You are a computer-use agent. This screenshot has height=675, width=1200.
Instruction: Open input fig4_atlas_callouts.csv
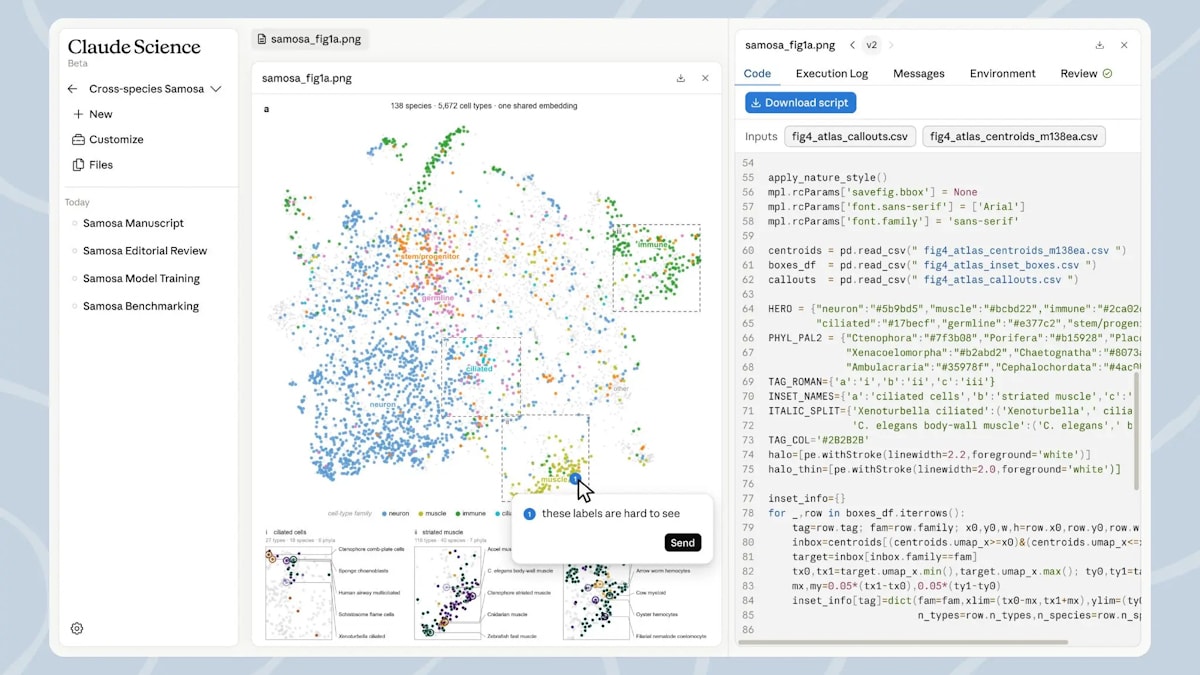coord(850,137)
